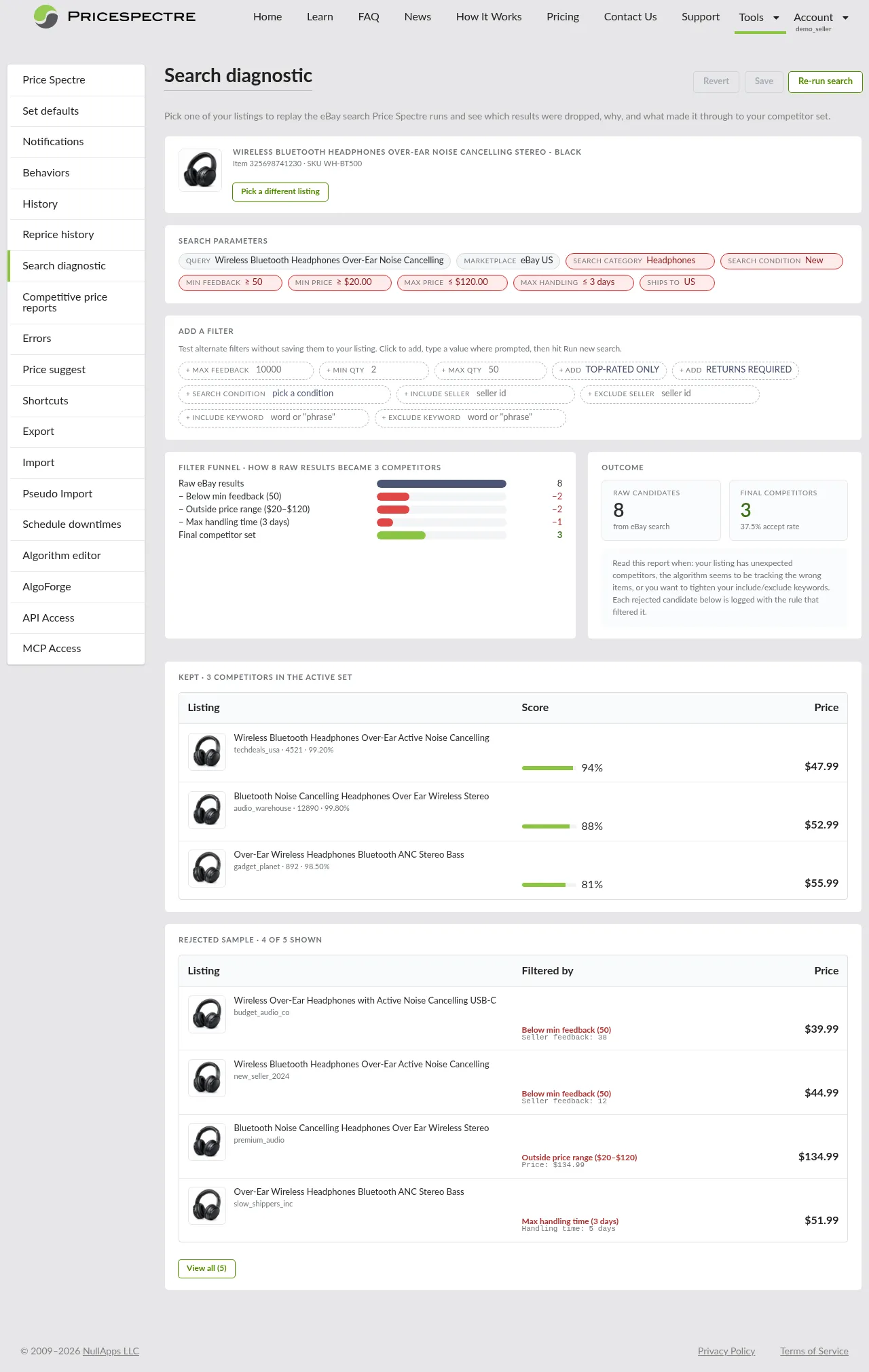Toggle the Max Handling 3 days chip
869x1372 pixels.
[x=574, y=283]
